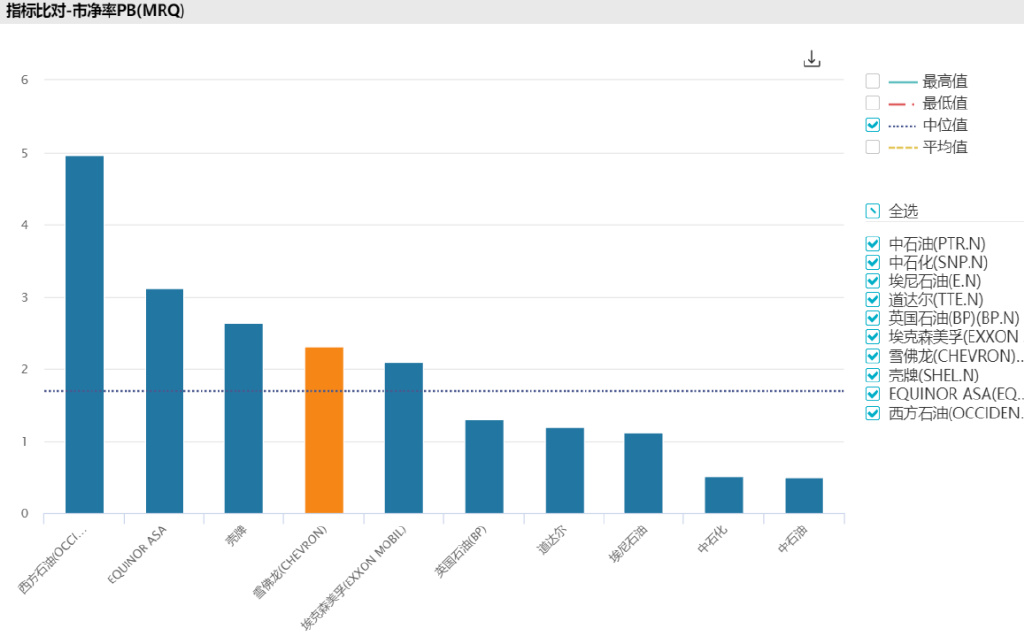1024x636 pixels.
Task: Click the EQUINOR ASA x-axis label
Action: point(137,554)
